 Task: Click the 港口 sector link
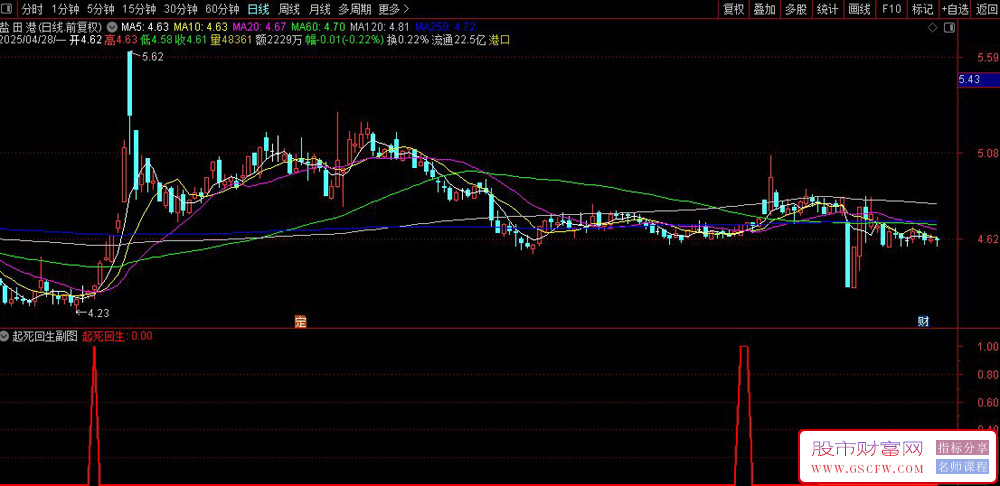pyautogui.click(x=500, y=40)
